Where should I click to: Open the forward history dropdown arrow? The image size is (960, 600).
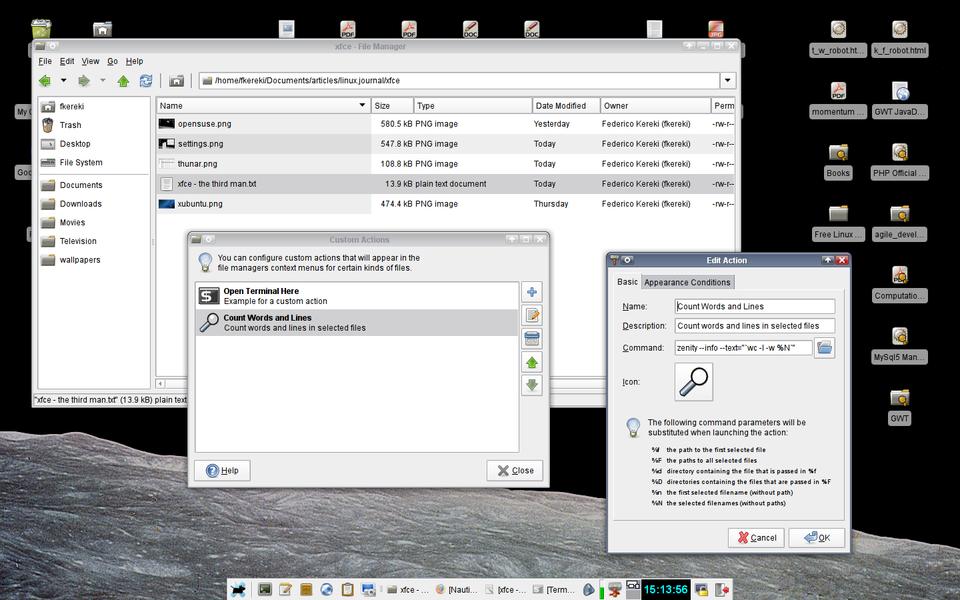tap(102, 81)
